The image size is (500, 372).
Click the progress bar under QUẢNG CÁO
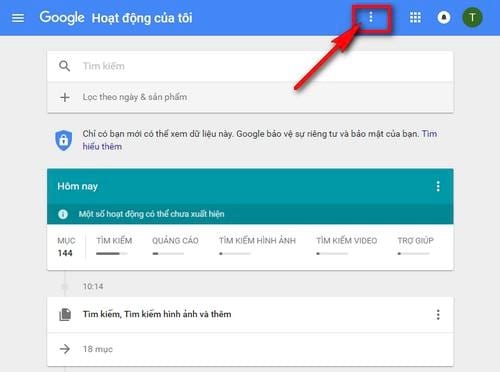tap(168, 254)
